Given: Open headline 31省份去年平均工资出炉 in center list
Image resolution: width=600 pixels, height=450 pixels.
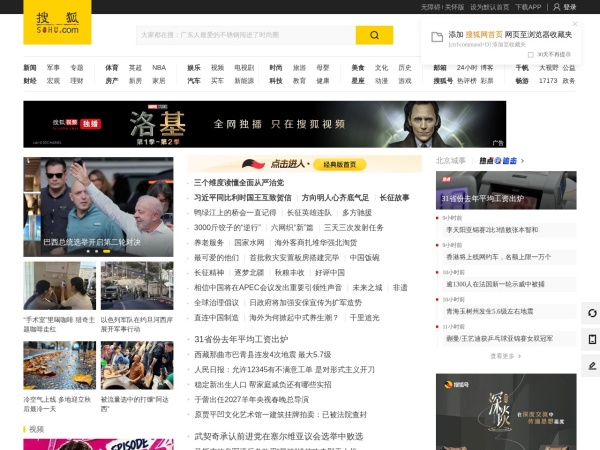Looking at the screenshot, I should (241, 339).
